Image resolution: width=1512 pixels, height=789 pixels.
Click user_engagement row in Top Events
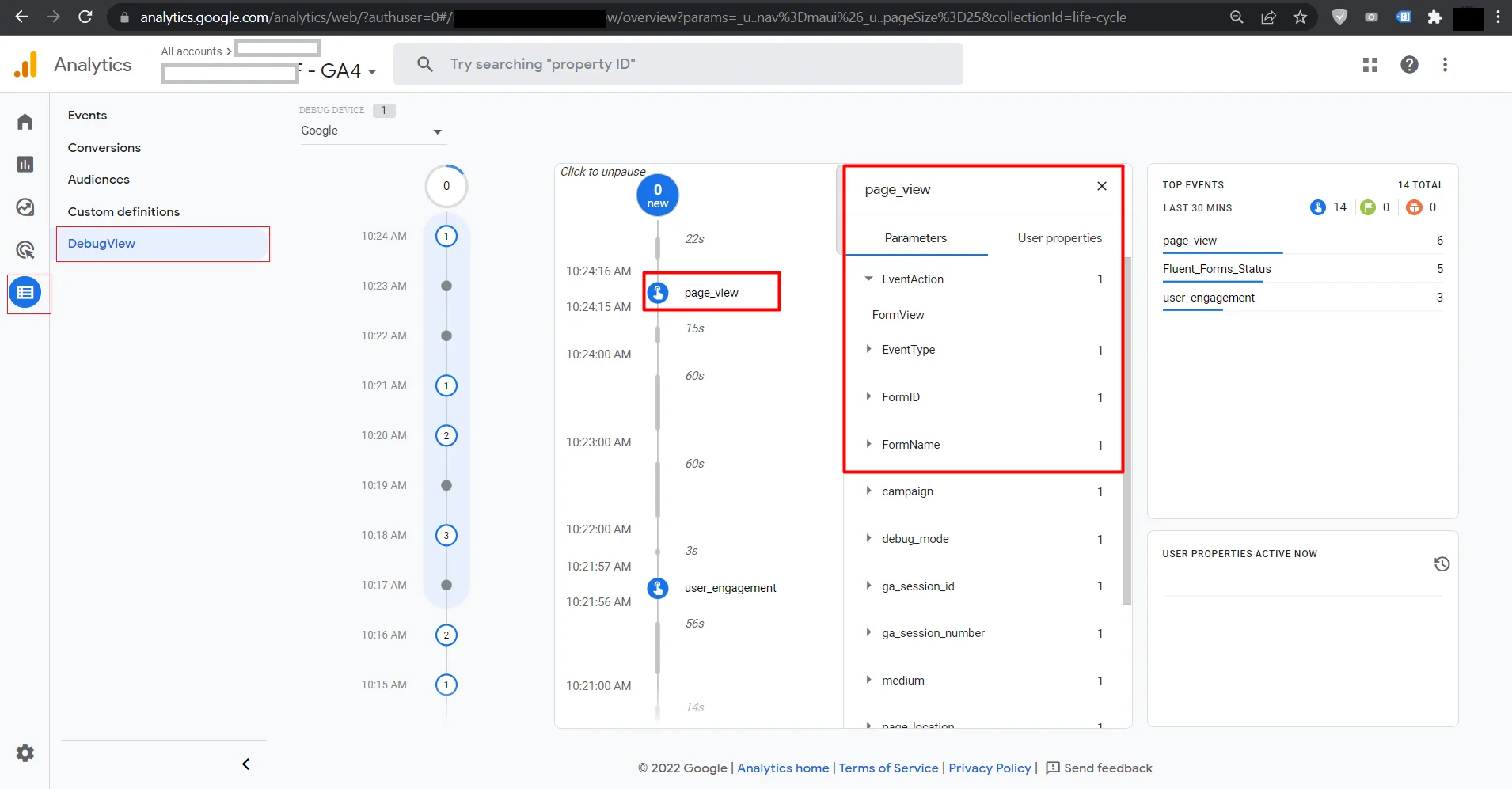(1302, 298)
